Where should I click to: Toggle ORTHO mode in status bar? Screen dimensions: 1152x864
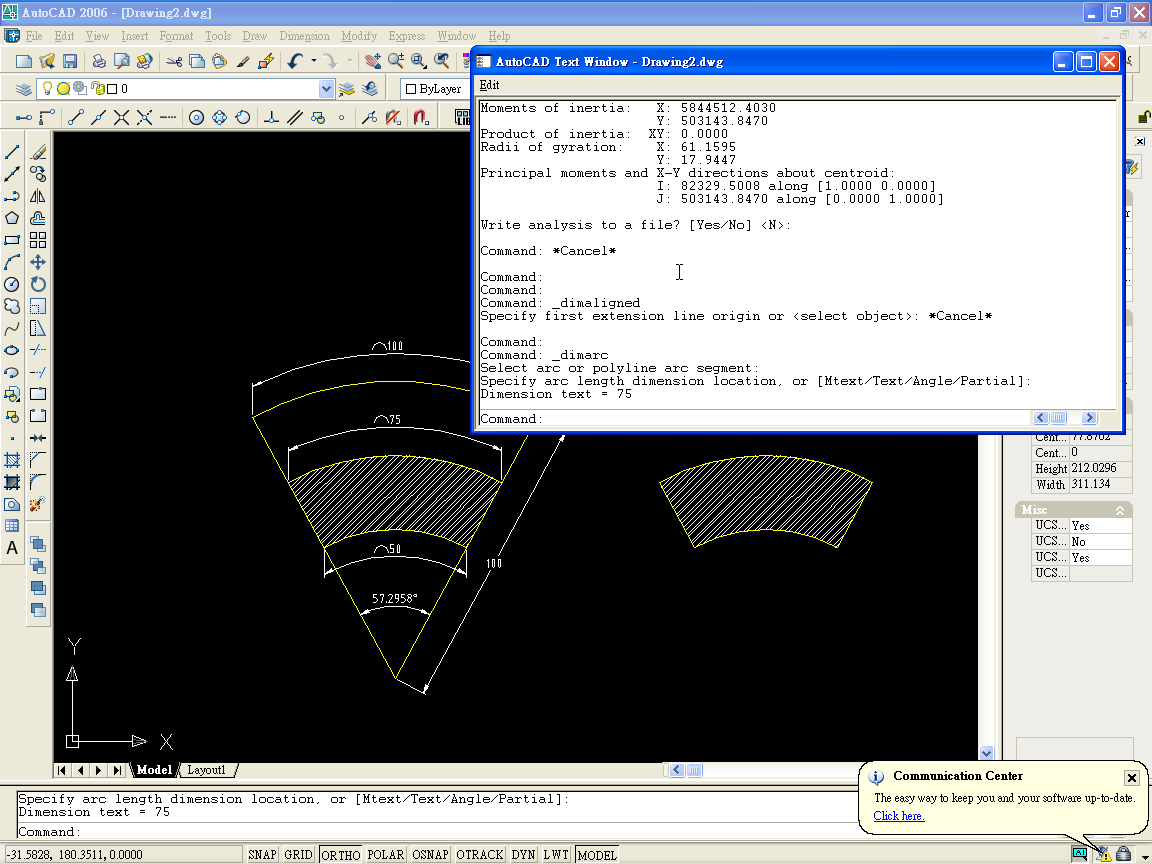[x=341, y=854]
